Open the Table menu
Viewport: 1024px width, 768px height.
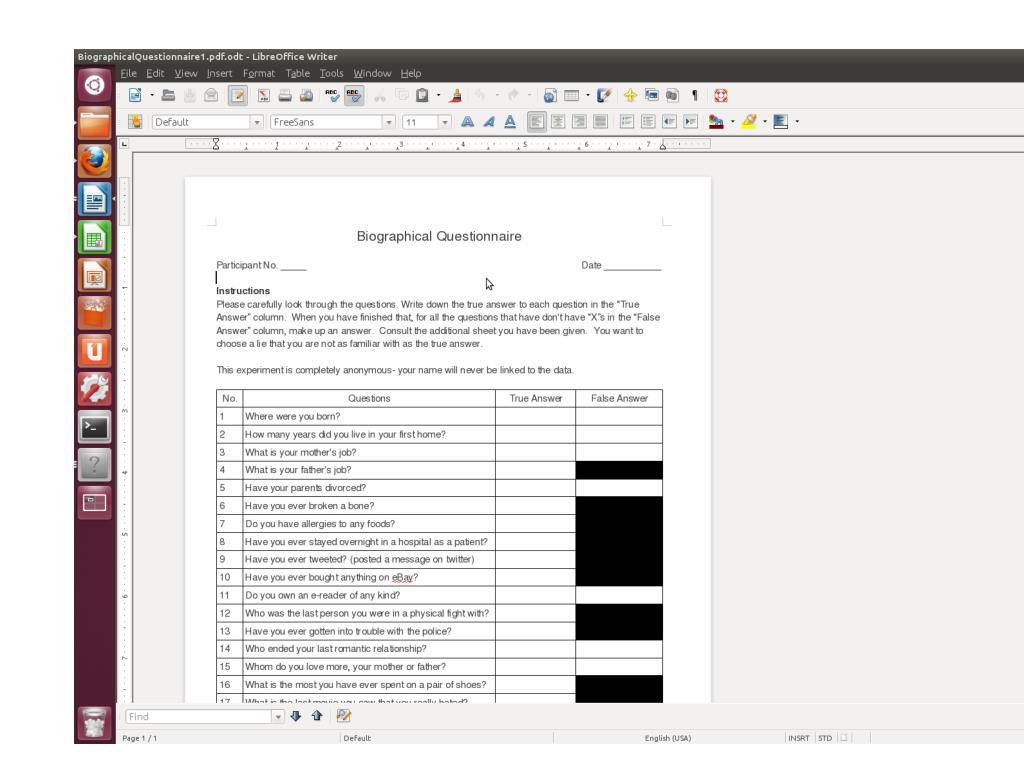(297, 73)
